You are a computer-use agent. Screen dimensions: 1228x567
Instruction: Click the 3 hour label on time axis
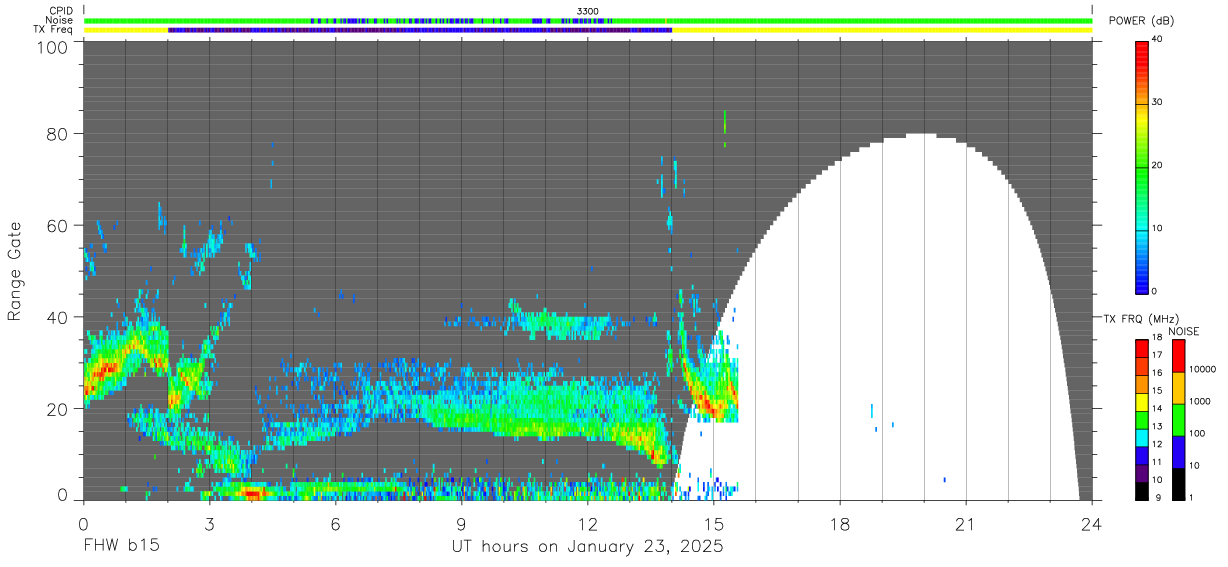click(x=209, y=524)
